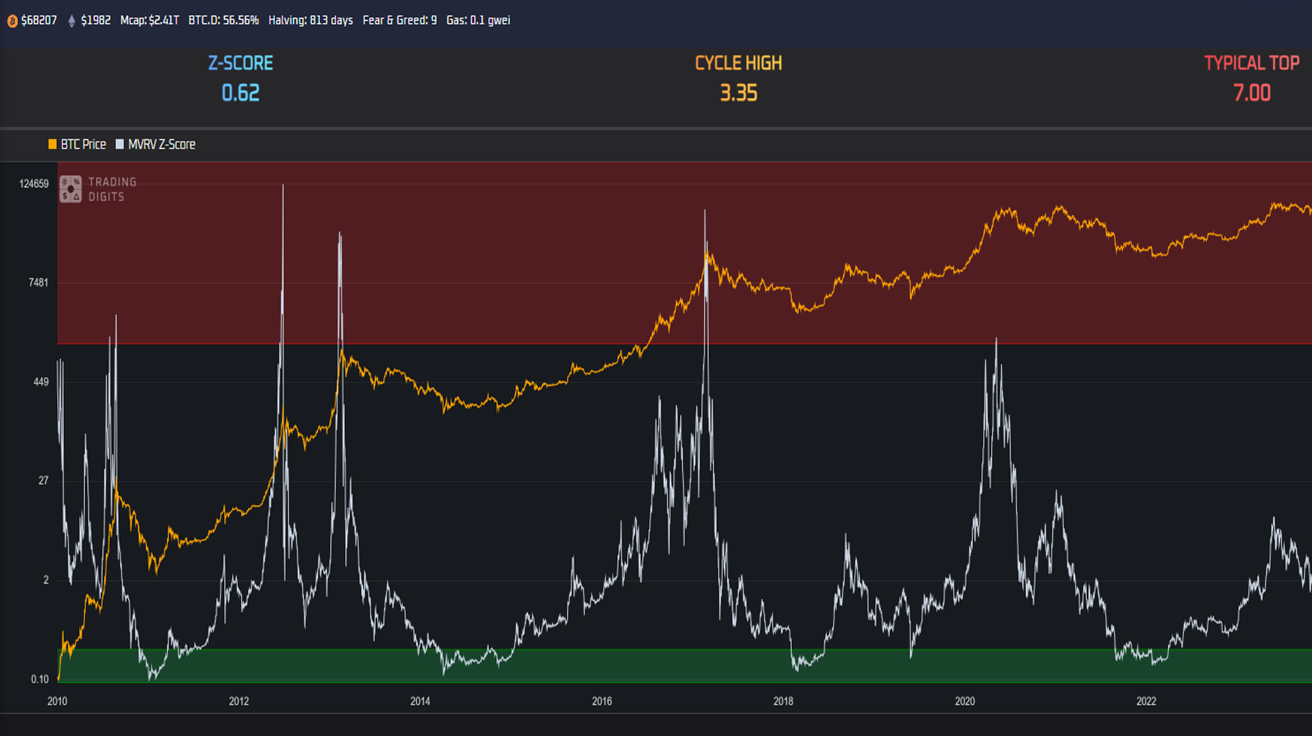Click the $68207 Bitcoin price

point(39,20)
